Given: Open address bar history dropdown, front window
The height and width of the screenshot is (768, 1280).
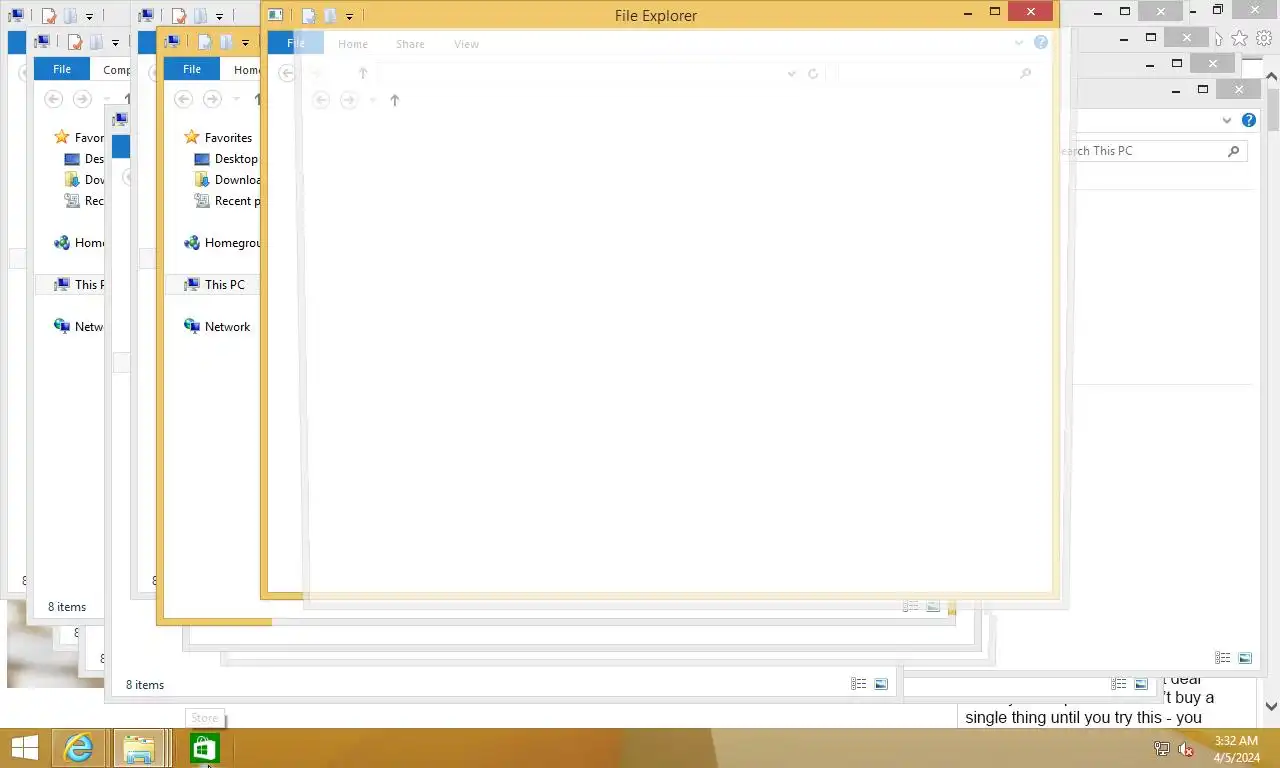Looking at the screenshot, I should click(792, 73).
